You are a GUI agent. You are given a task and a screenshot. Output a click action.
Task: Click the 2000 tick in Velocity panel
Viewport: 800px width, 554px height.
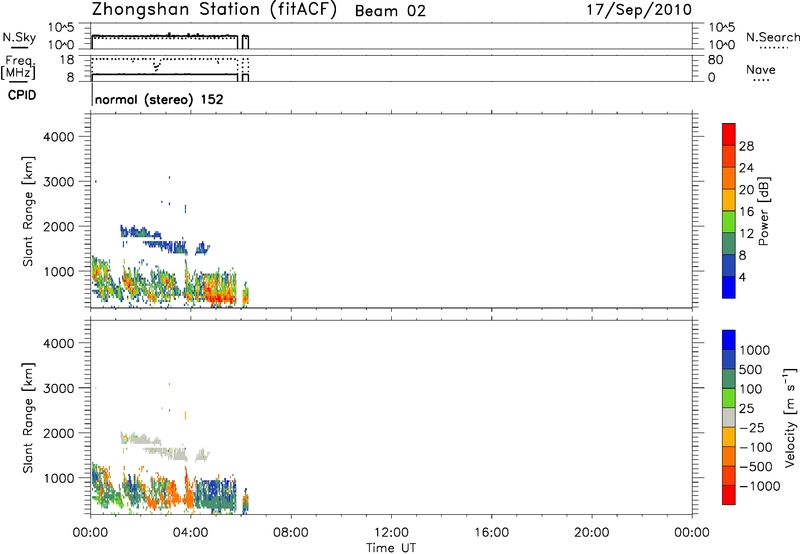(59, 433)
